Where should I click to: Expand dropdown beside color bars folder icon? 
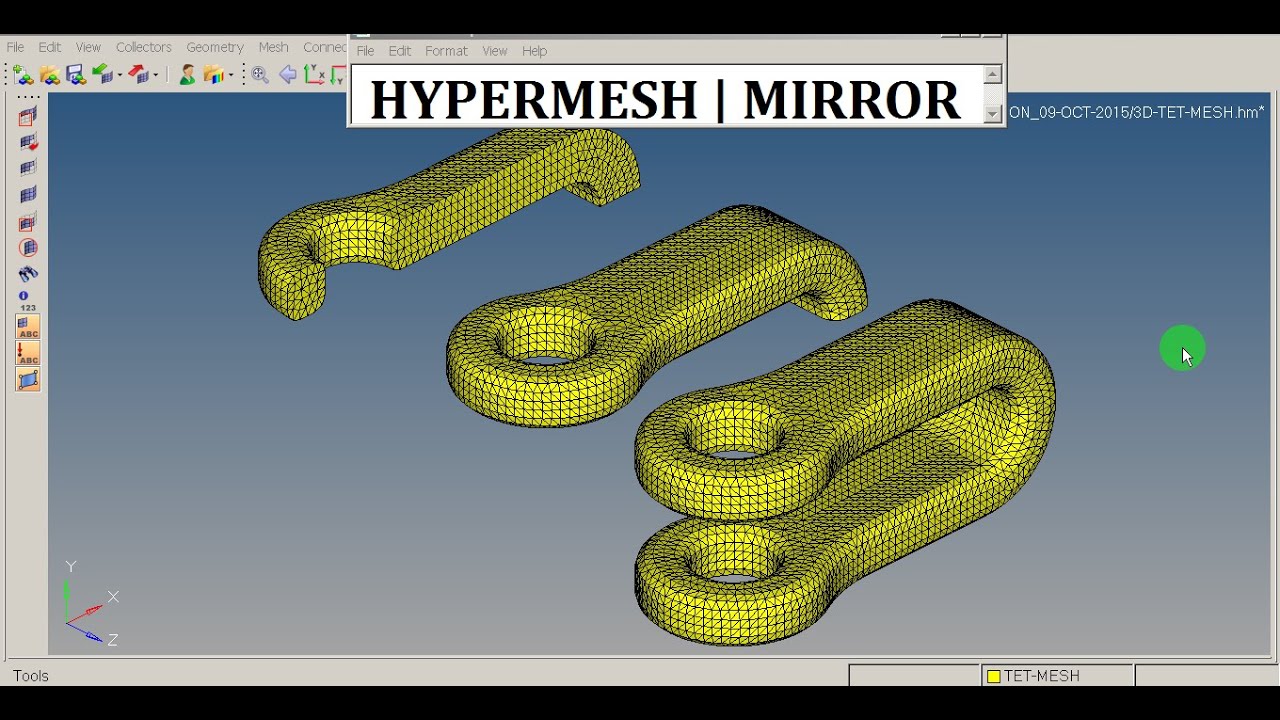[x=231, y=76]
